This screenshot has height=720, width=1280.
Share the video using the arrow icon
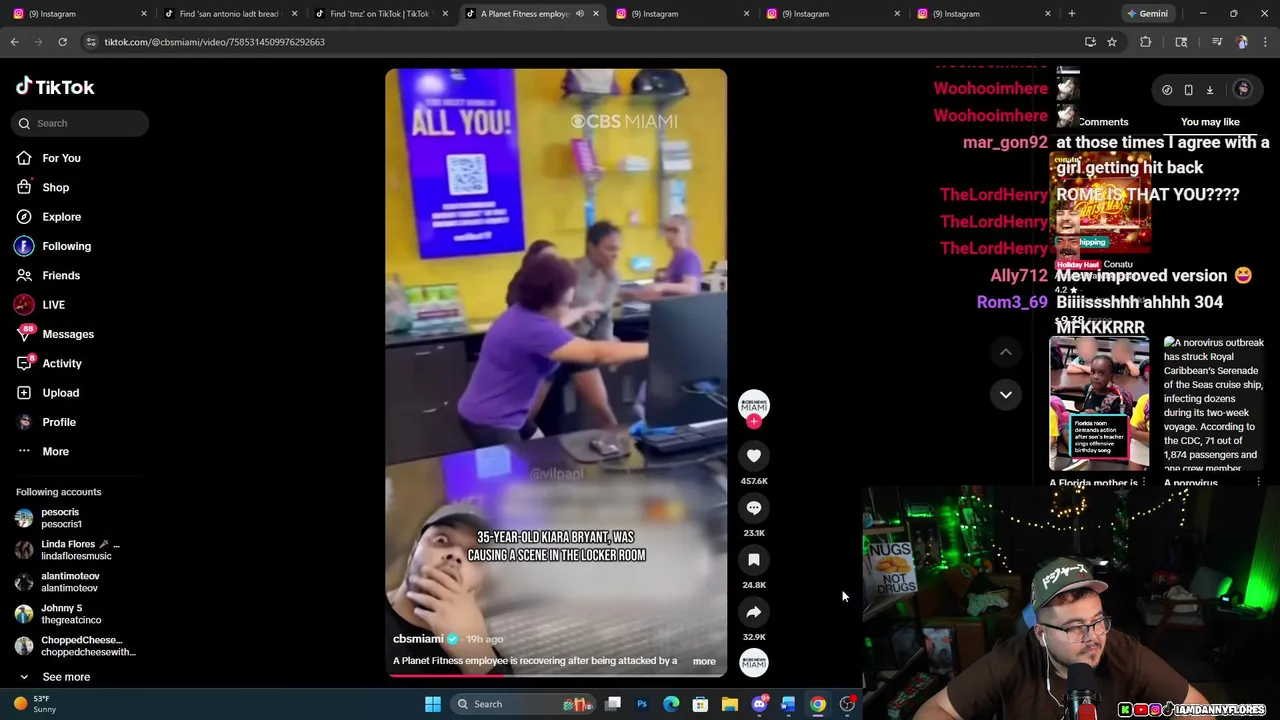pos(754,612)
